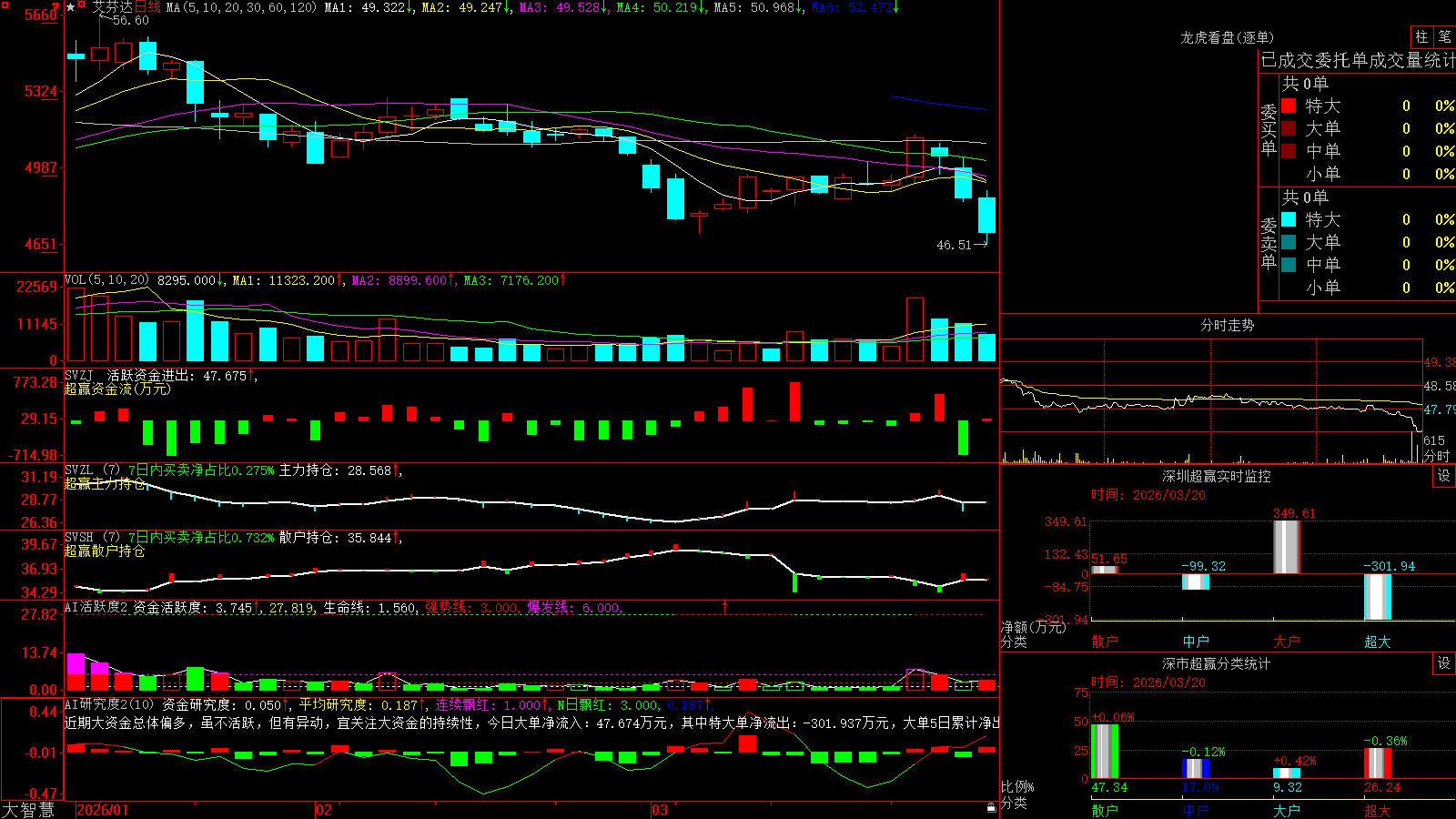
Task: Click the lock icon at timeline right end
Action: point(992,808)
